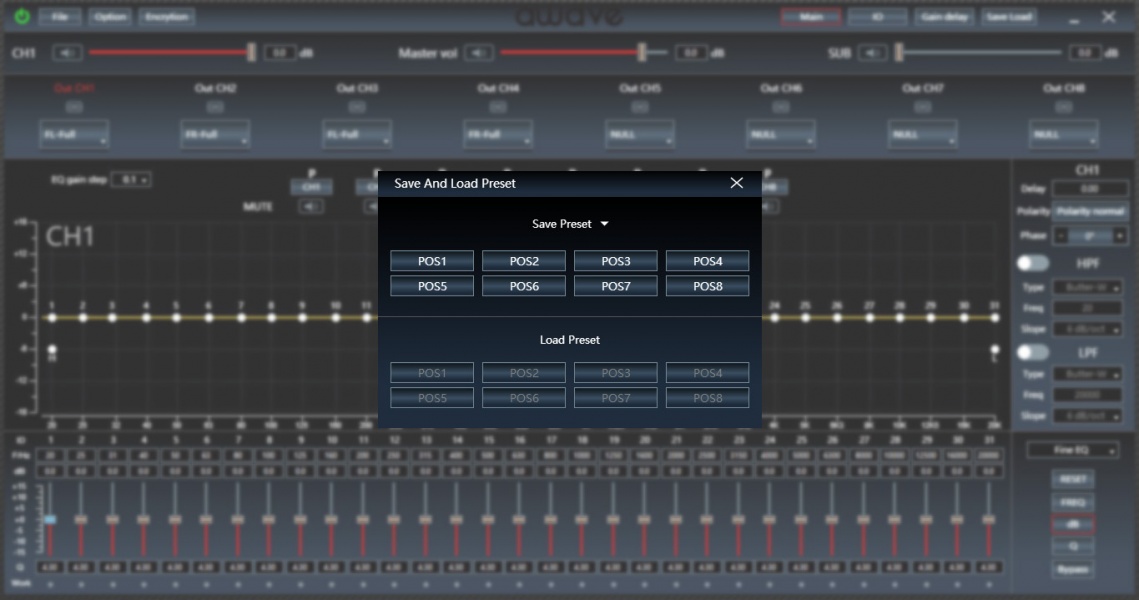
Task: Click the link icon under Out CH2
Action: click(215, 107)
